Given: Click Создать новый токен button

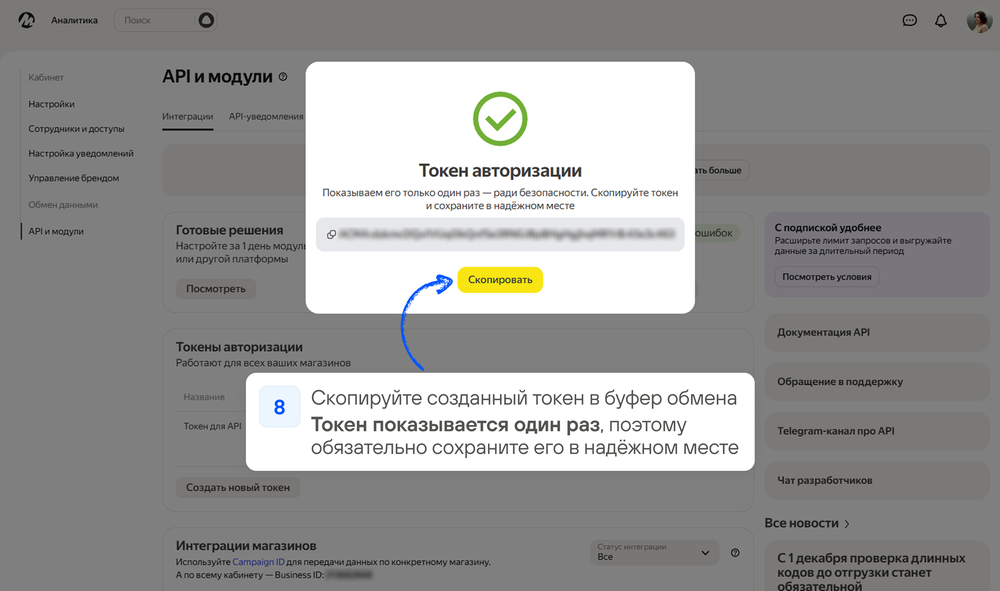Looking at the screenshot, I should coord(238,488).
